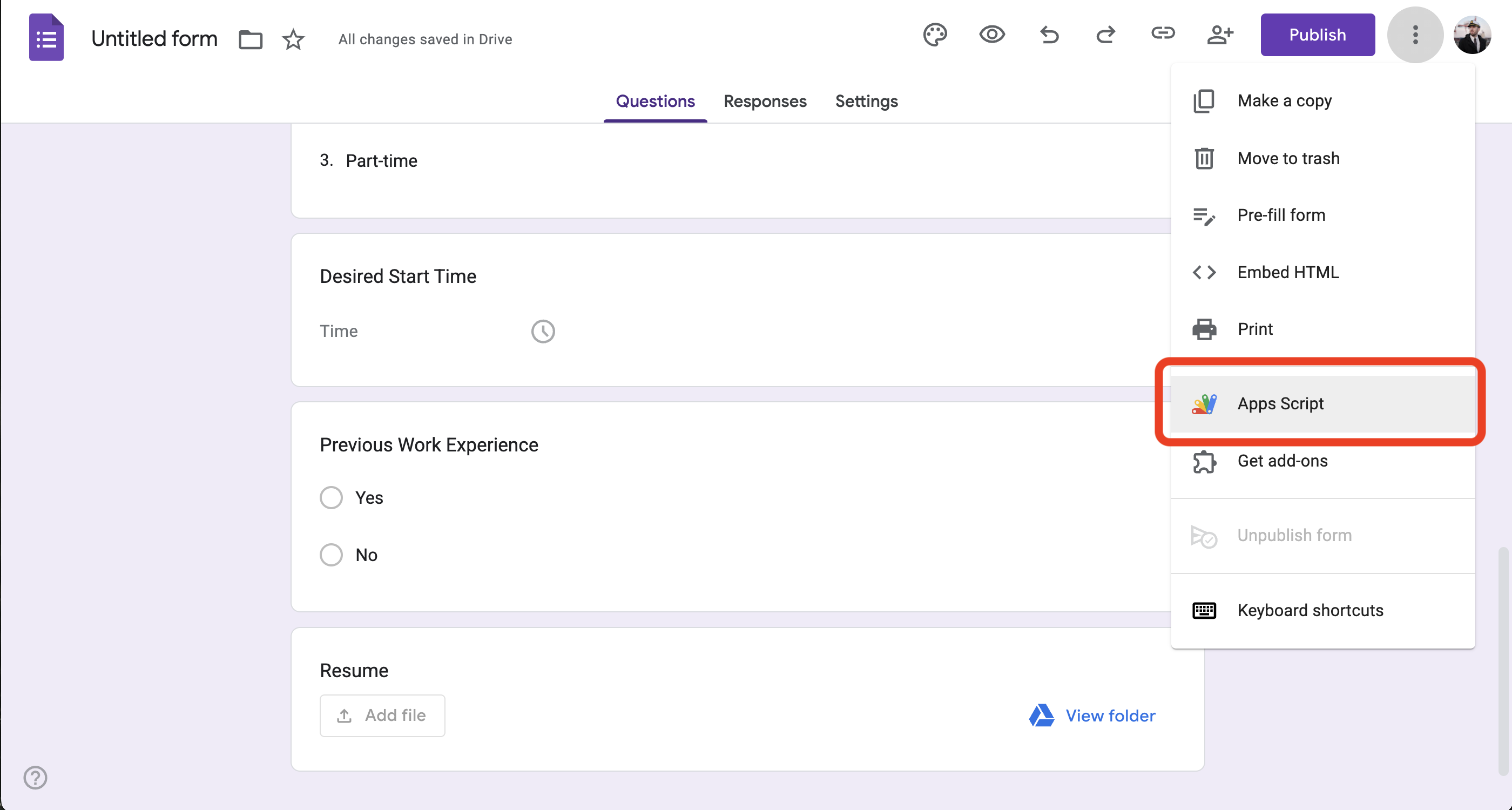Open add collaborators person icon
Viewport: 1512px width, 810px height.
pos(1220,35)
